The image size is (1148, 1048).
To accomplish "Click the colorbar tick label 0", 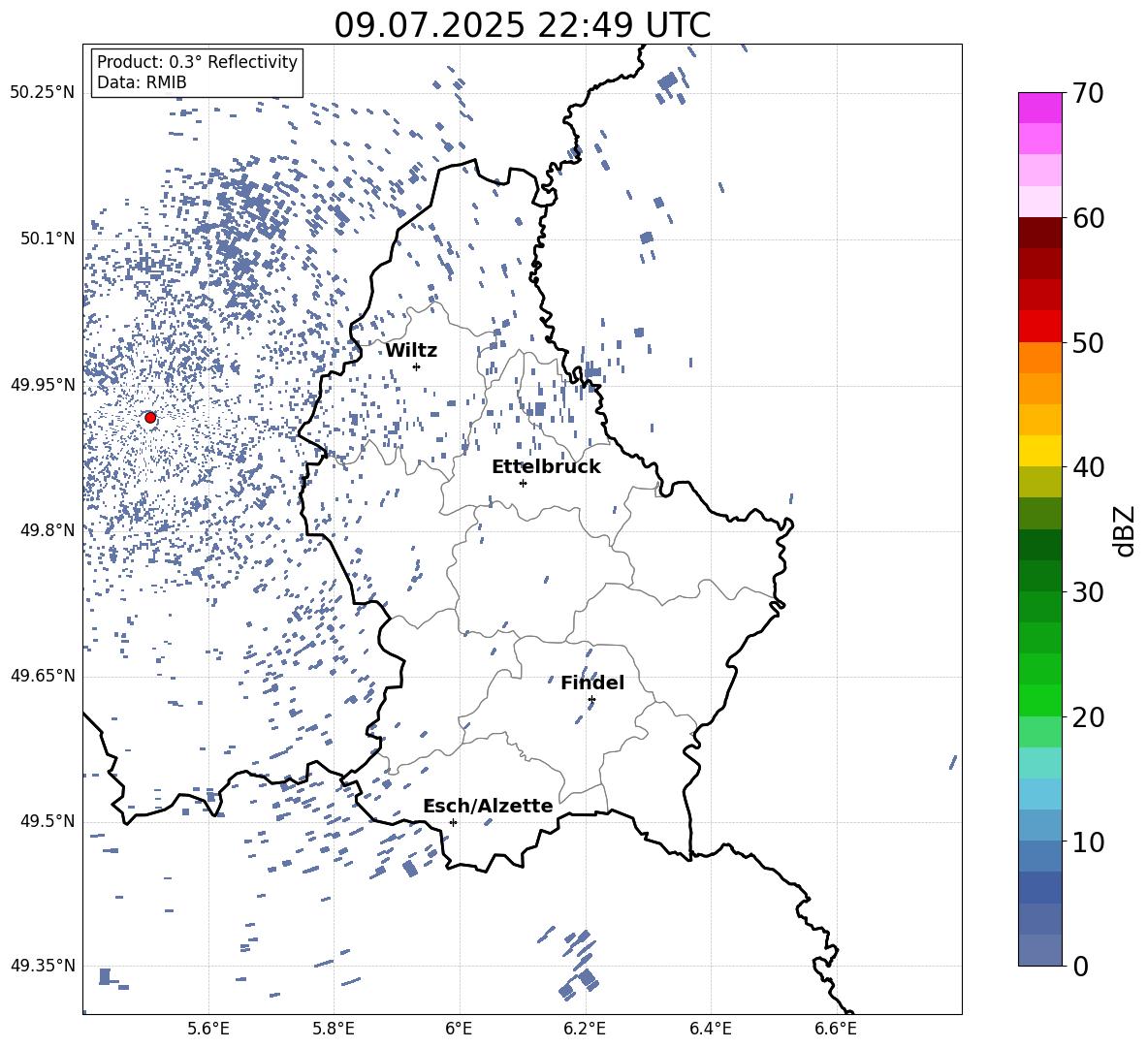I will (x=1081, y=967).
